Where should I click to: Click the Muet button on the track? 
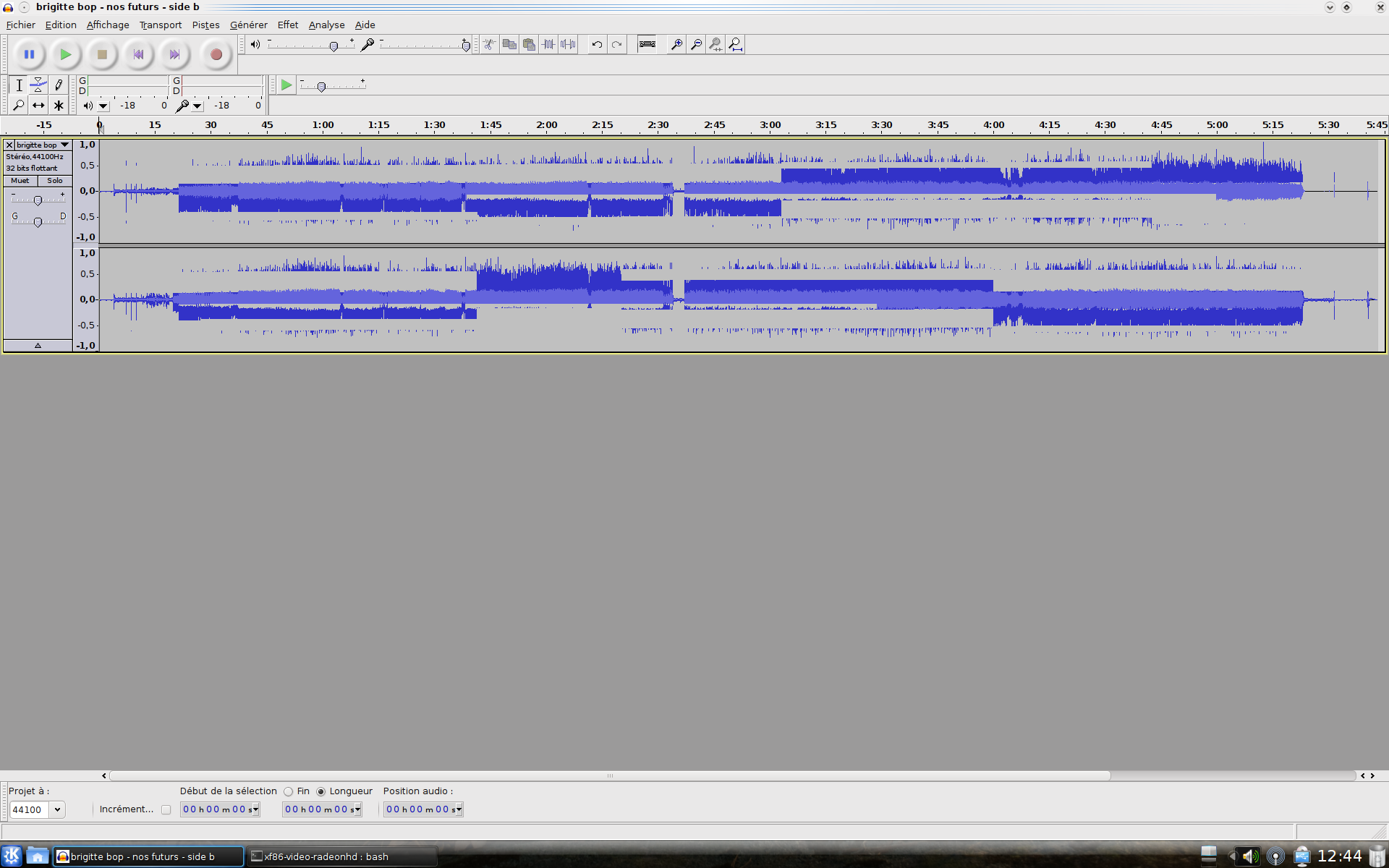tap(20, 181)
